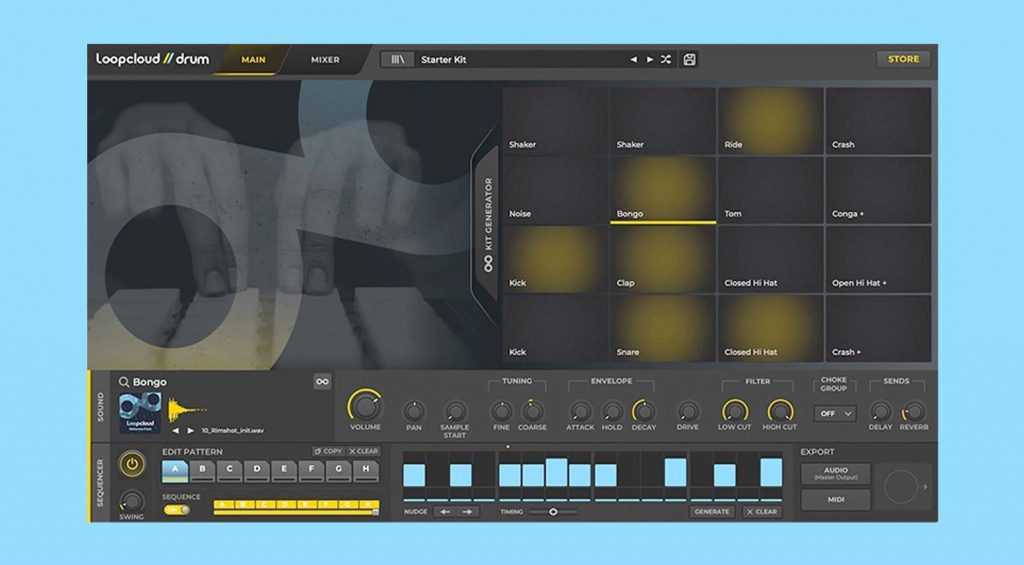Open the Choke Group dropdown
The height and width of the screenshot is (565, 1024).
[x=834, y=413]
